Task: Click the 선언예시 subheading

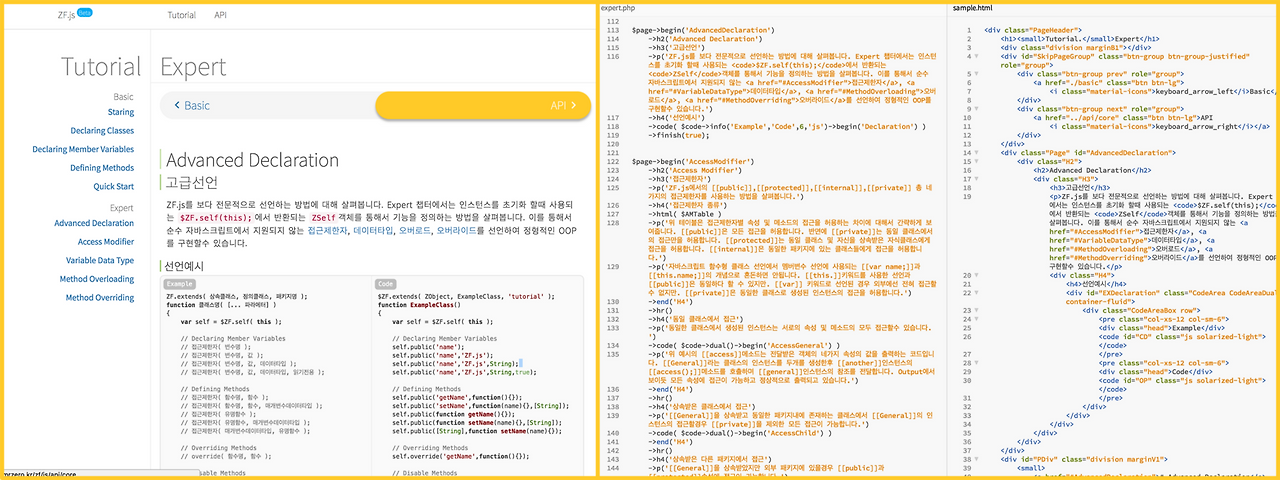Action: tap(183, 266)
